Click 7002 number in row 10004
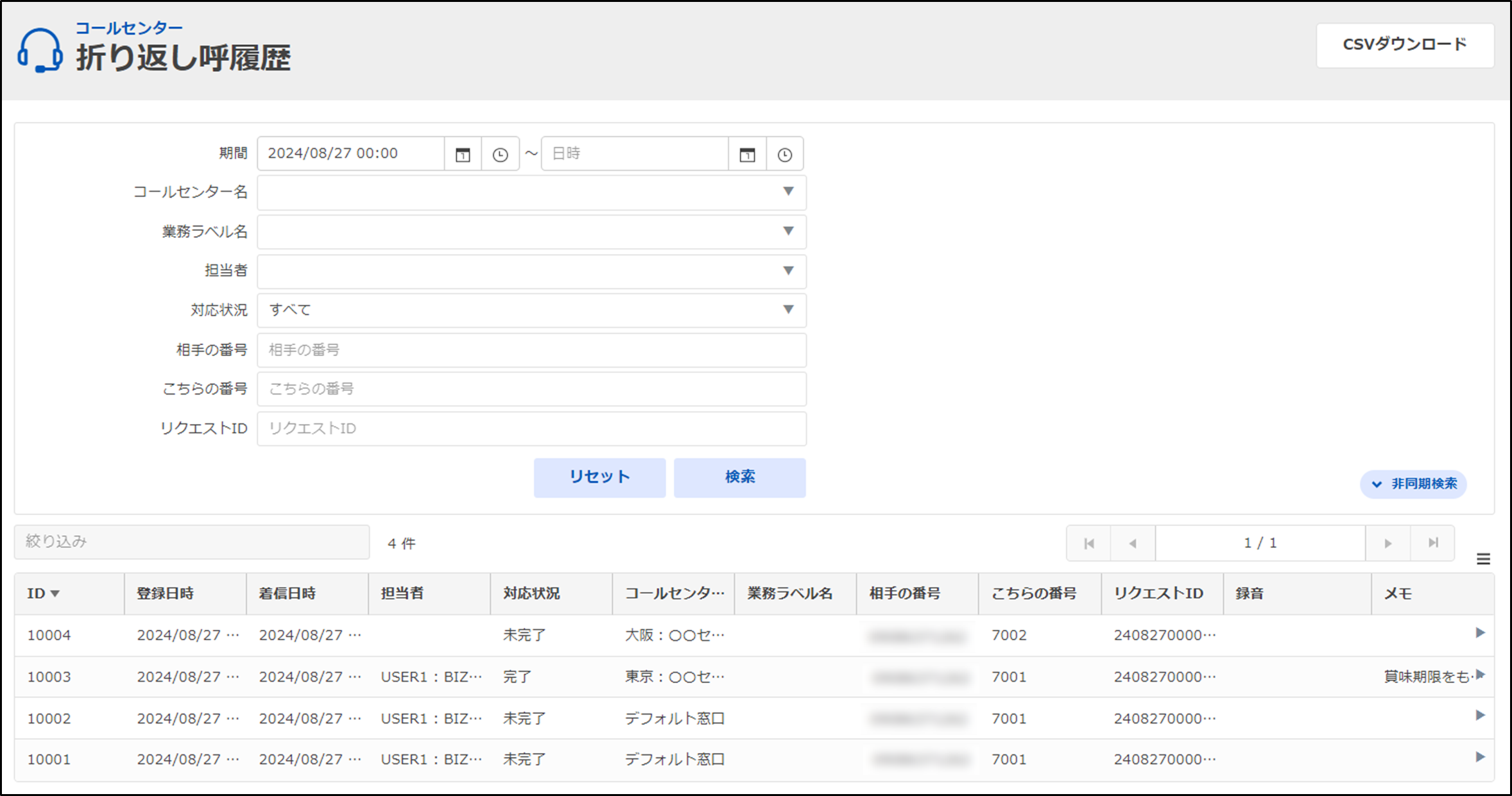The image size is (1512, 796). [x=1009, y=635]
